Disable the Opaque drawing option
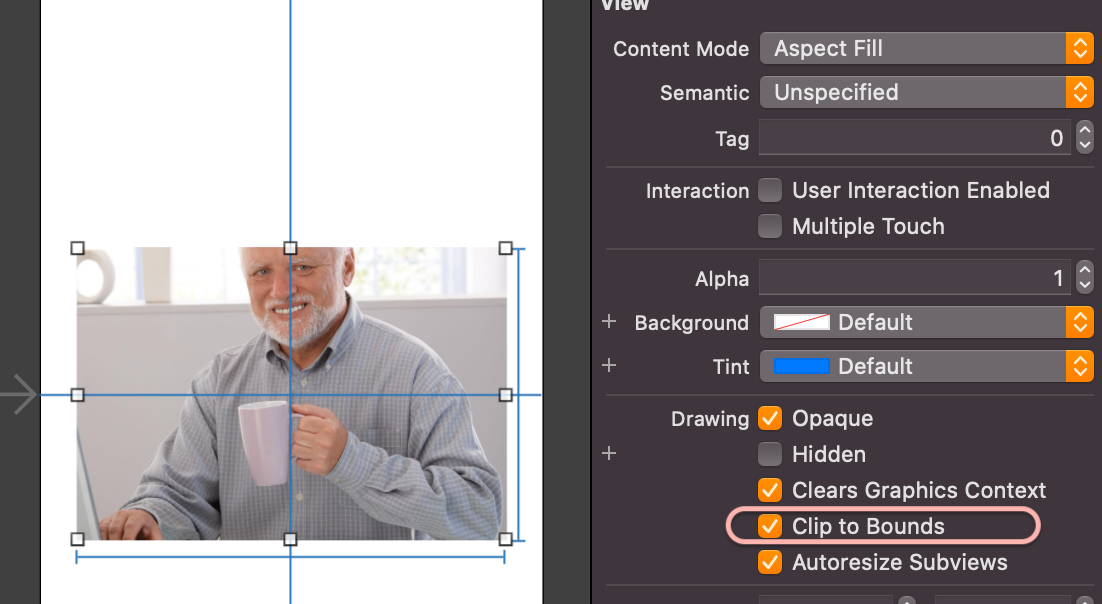 point(770,418)
